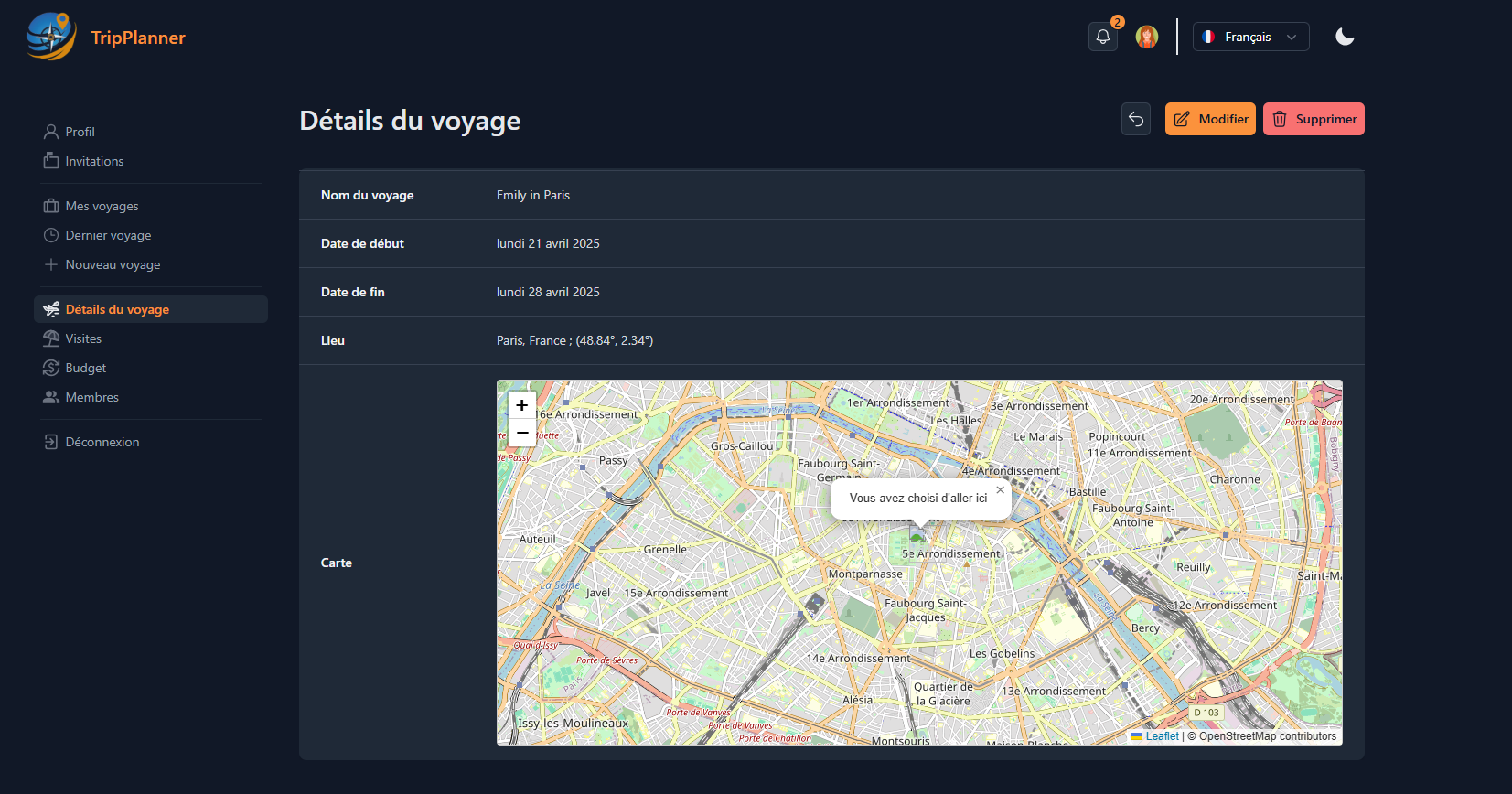Close the map popup

[x=1000, y=490]
